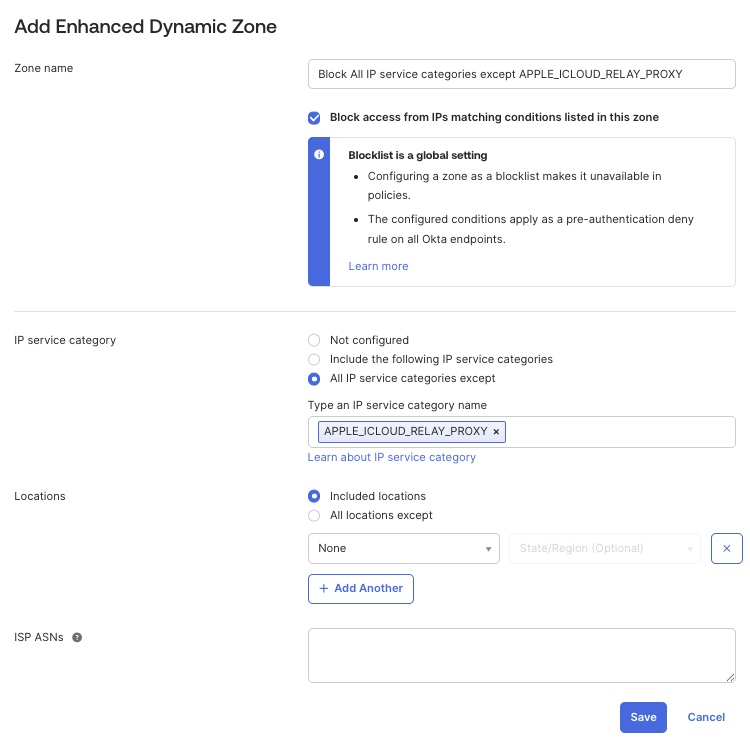Click the Zone name text field
750x744 pixels.
[521, 74]
